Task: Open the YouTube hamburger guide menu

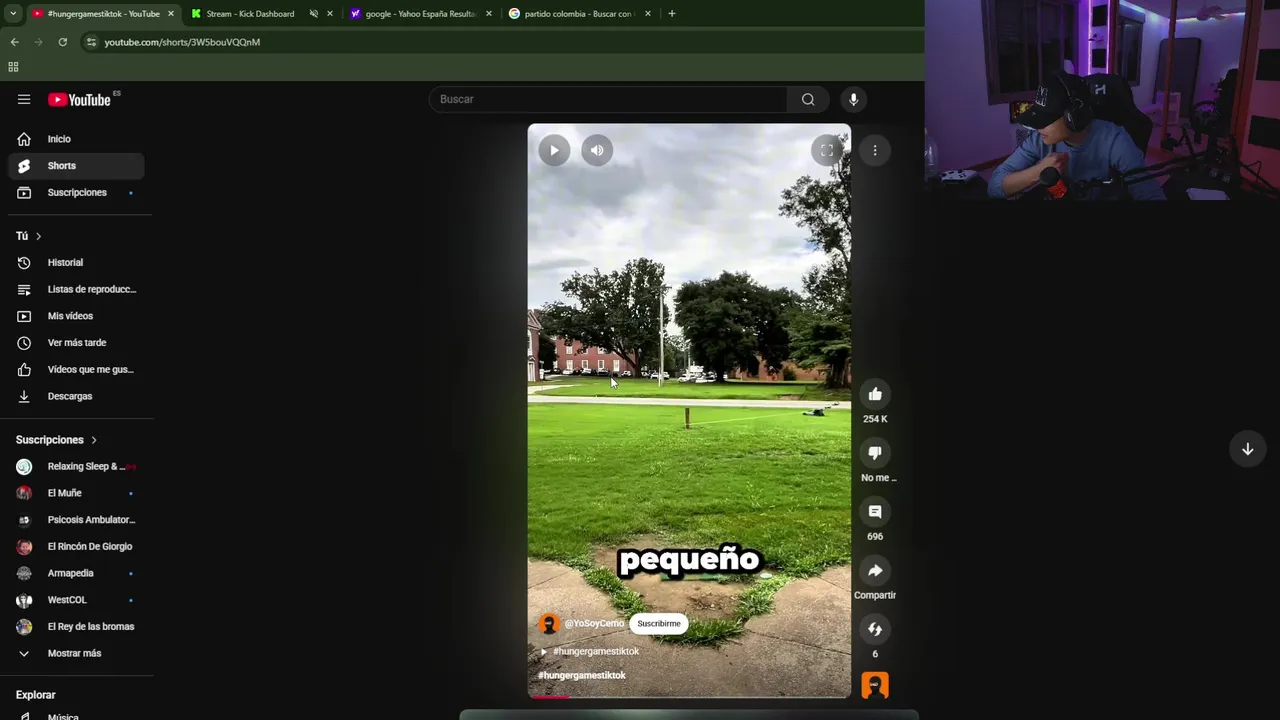Action: tap(24, 99)
